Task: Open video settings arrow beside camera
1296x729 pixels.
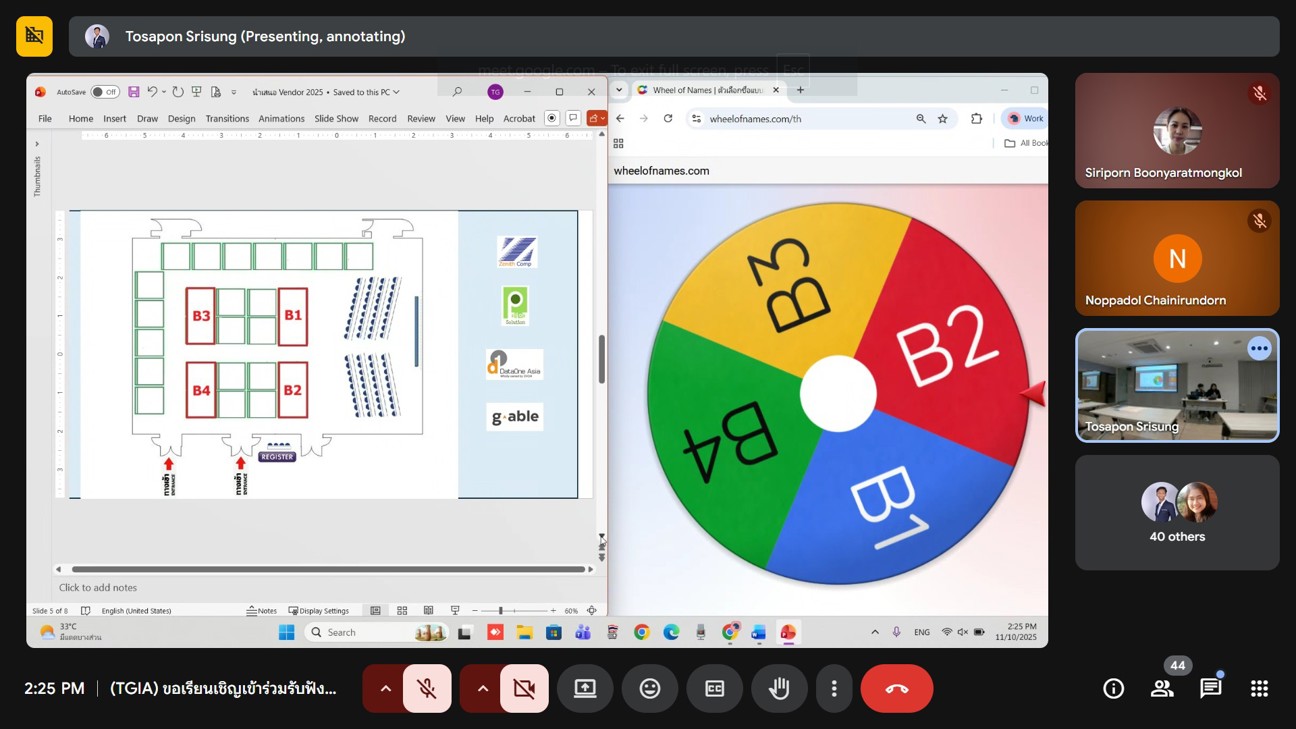Action: point(482,689)
